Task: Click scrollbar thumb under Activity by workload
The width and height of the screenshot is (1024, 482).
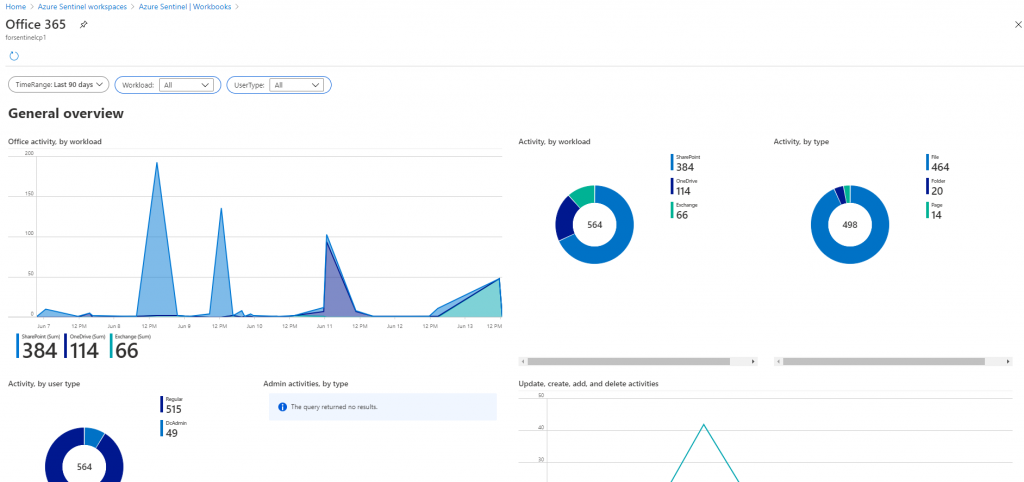Action: tap(628, 361)
